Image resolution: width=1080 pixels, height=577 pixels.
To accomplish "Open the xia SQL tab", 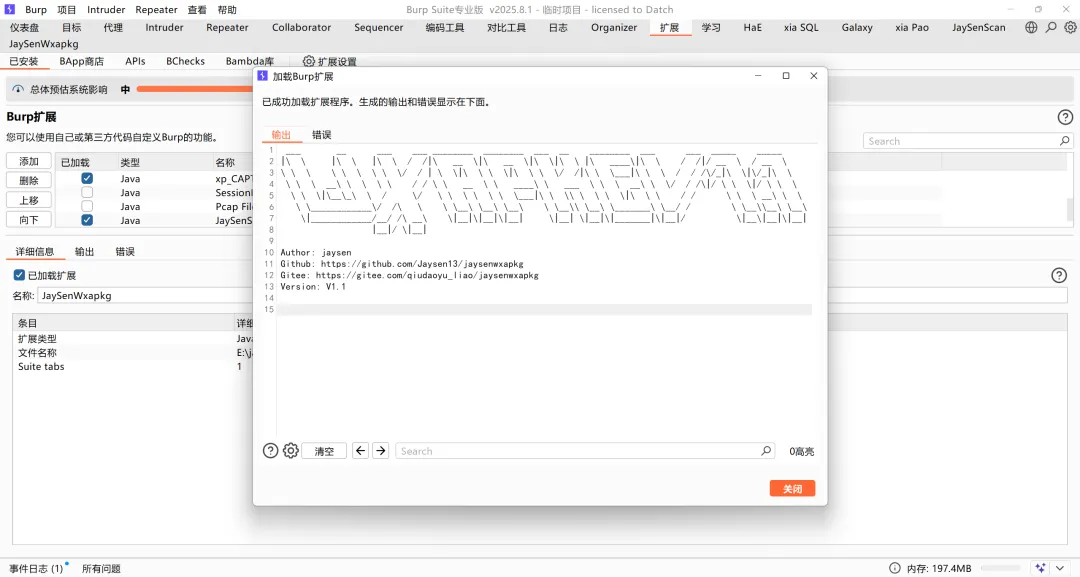I will [x=801, y=28].
